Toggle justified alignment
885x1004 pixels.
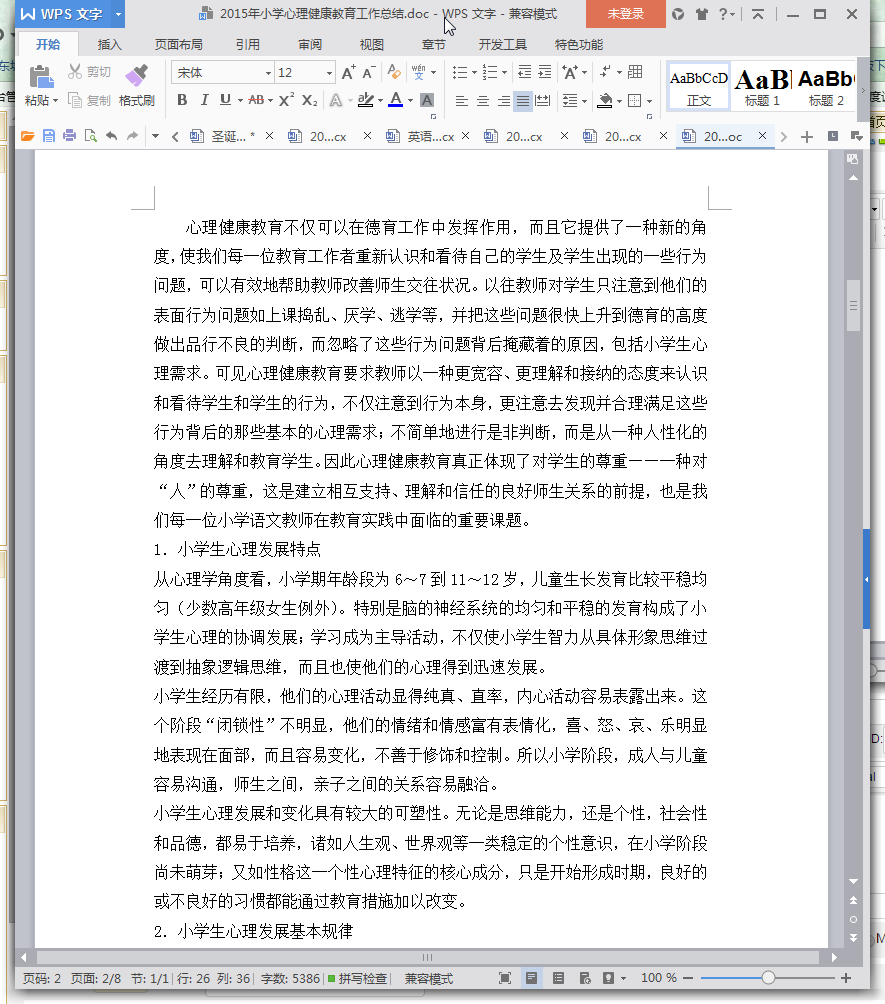523,101
